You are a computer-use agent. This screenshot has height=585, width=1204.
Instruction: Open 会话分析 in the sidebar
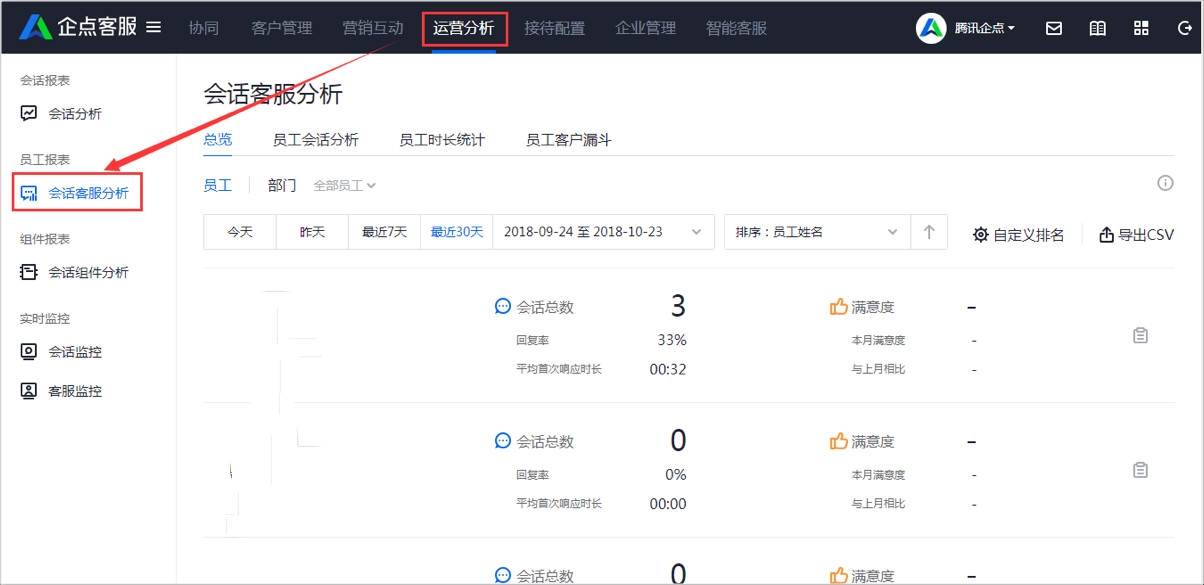coord(62,114)
